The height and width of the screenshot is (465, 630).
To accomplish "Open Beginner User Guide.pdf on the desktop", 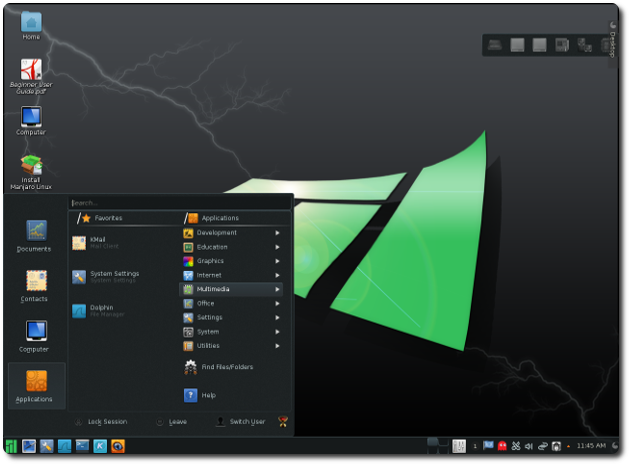I will pyautogui.click(x=31, y=76).
